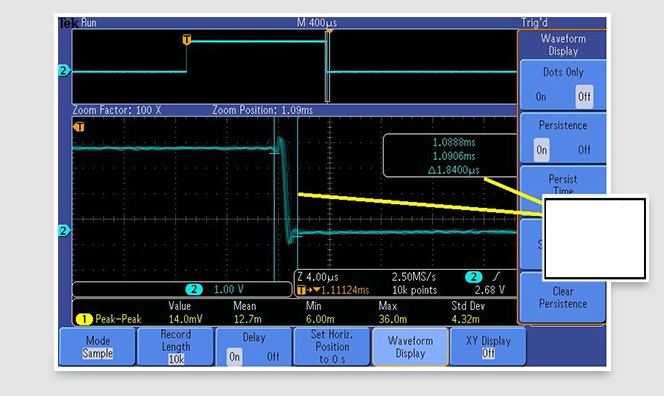Viewport: 664px width, 396px height.
Task: Open the Persist Time side menu item
Action: (x=562, y=185)
